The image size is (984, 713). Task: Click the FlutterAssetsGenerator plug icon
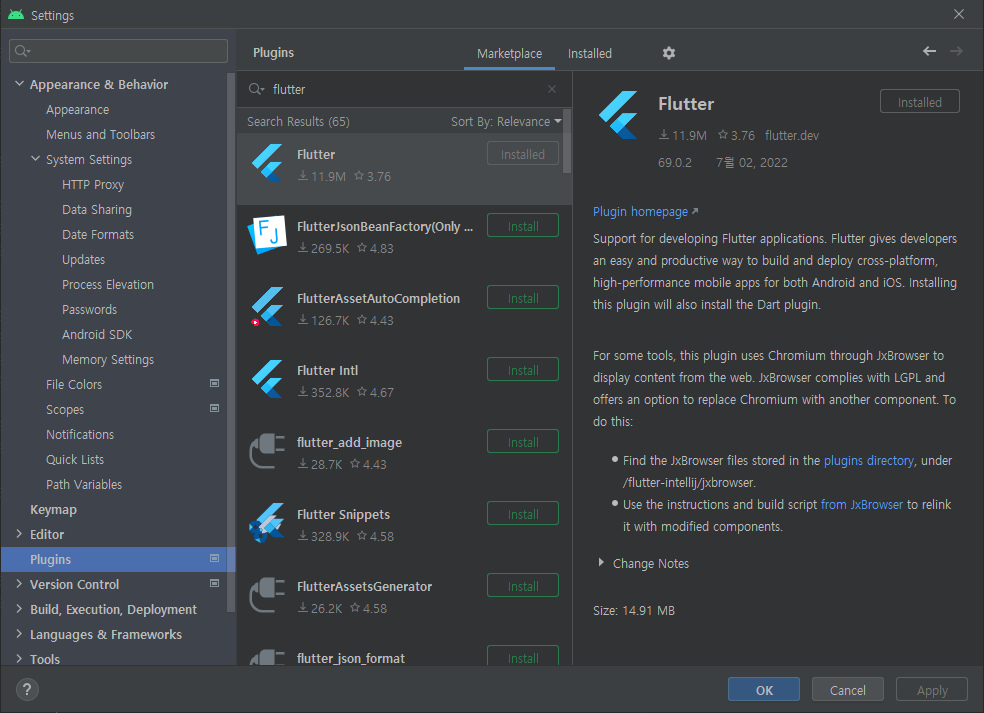pos(268,595)
